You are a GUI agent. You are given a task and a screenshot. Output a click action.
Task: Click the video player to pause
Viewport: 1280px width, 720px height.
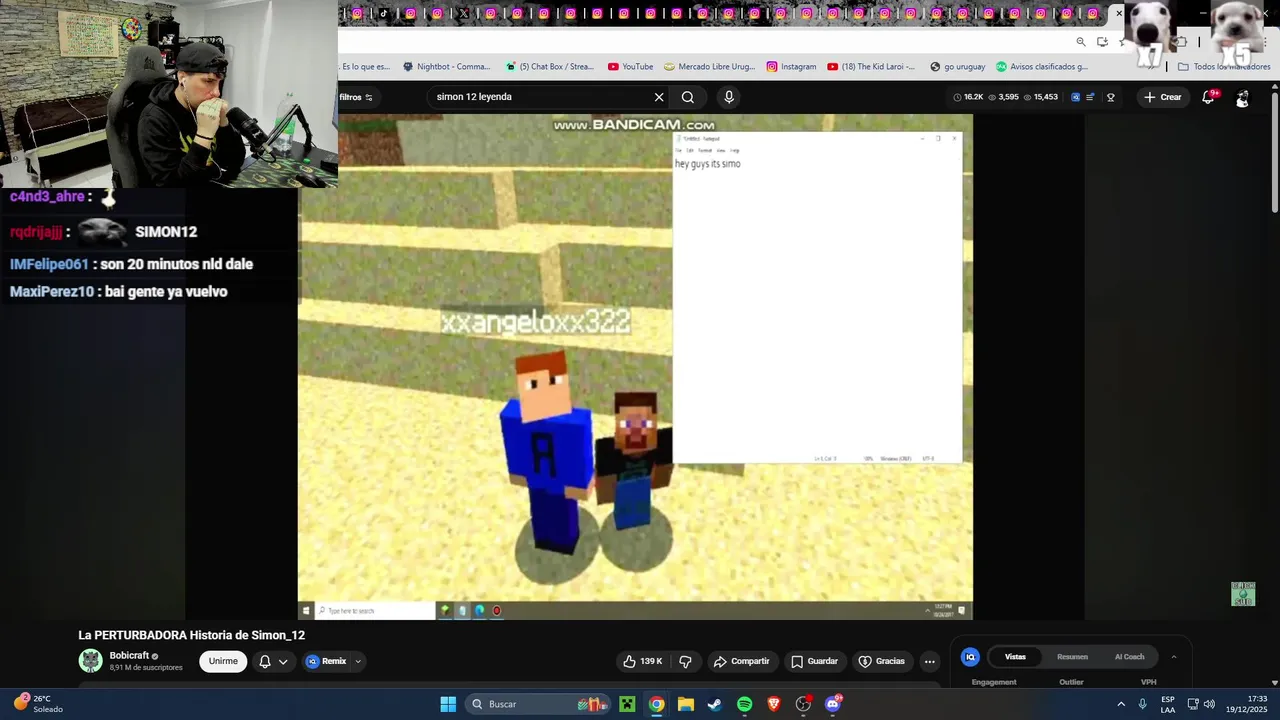(x=635, y=366)
